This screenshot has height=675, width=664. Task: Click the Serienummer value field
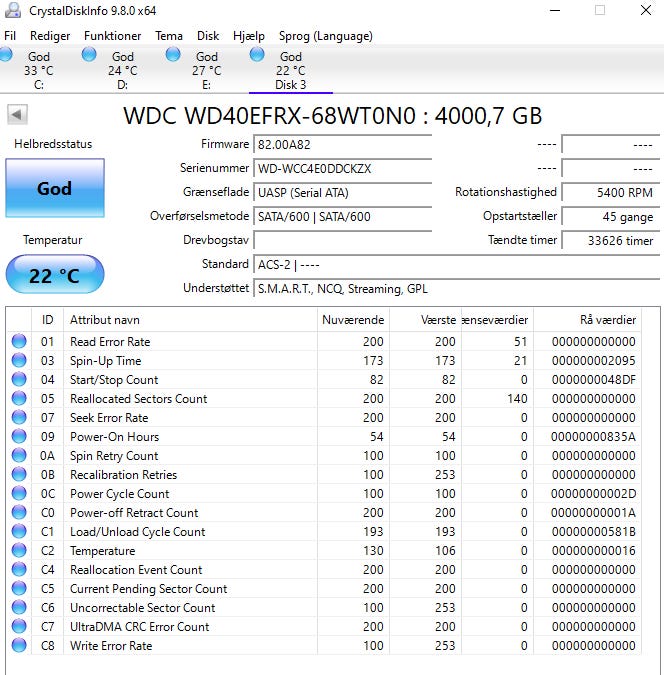point(342,168)
